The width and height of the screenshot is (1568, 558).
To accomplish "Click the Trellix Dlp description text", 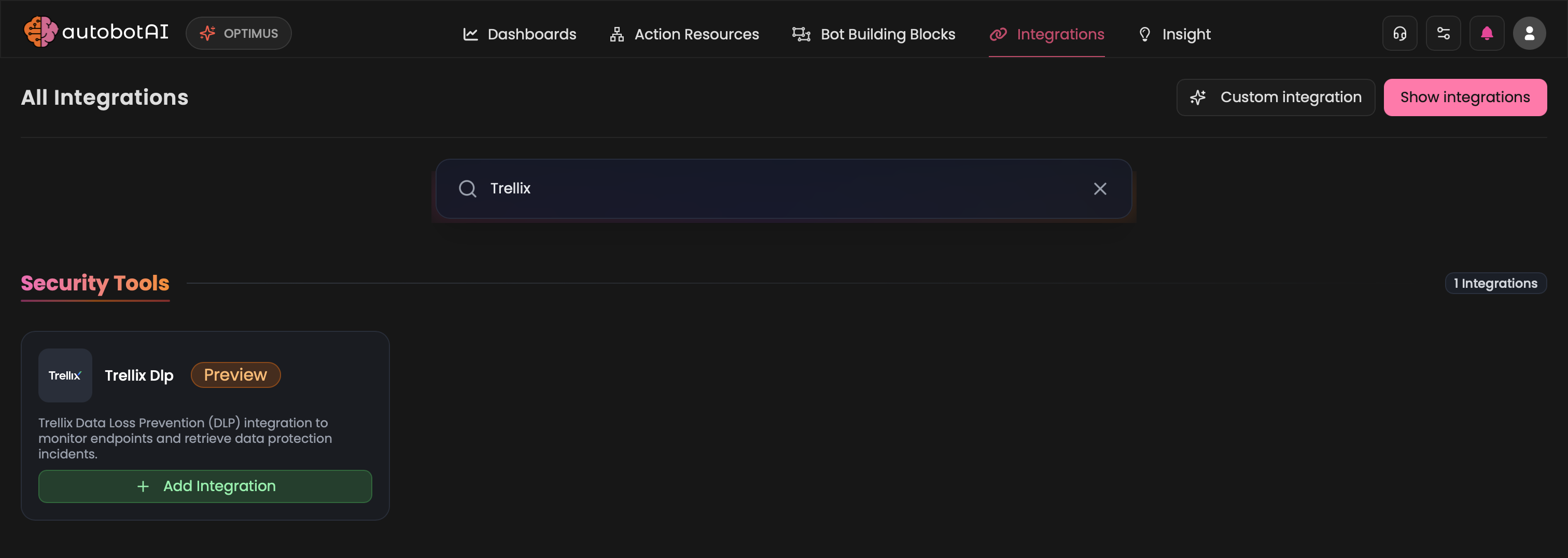I will 185,438.
